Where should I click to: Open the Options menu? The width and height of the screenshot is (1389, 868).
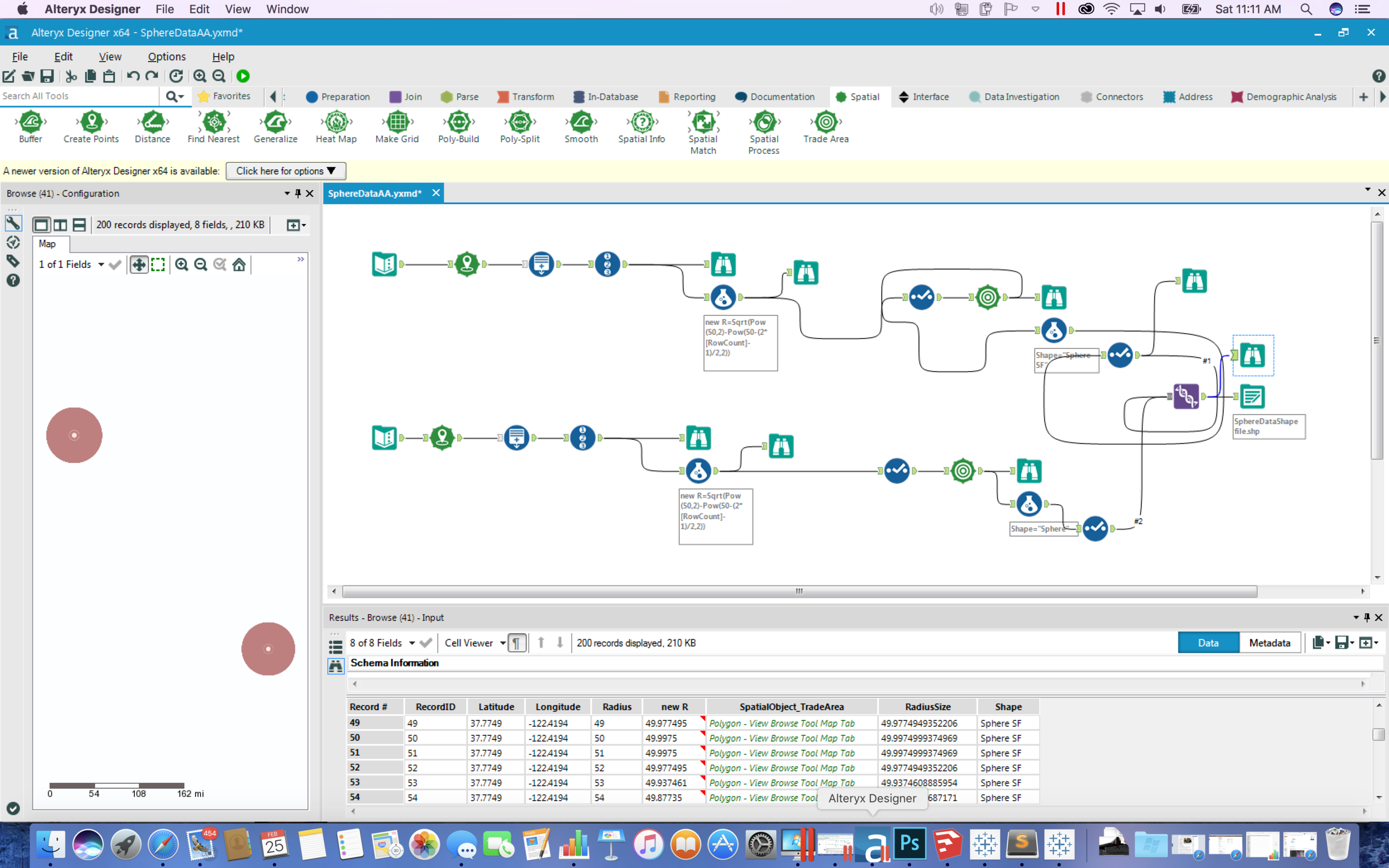(x=167, y=56)
